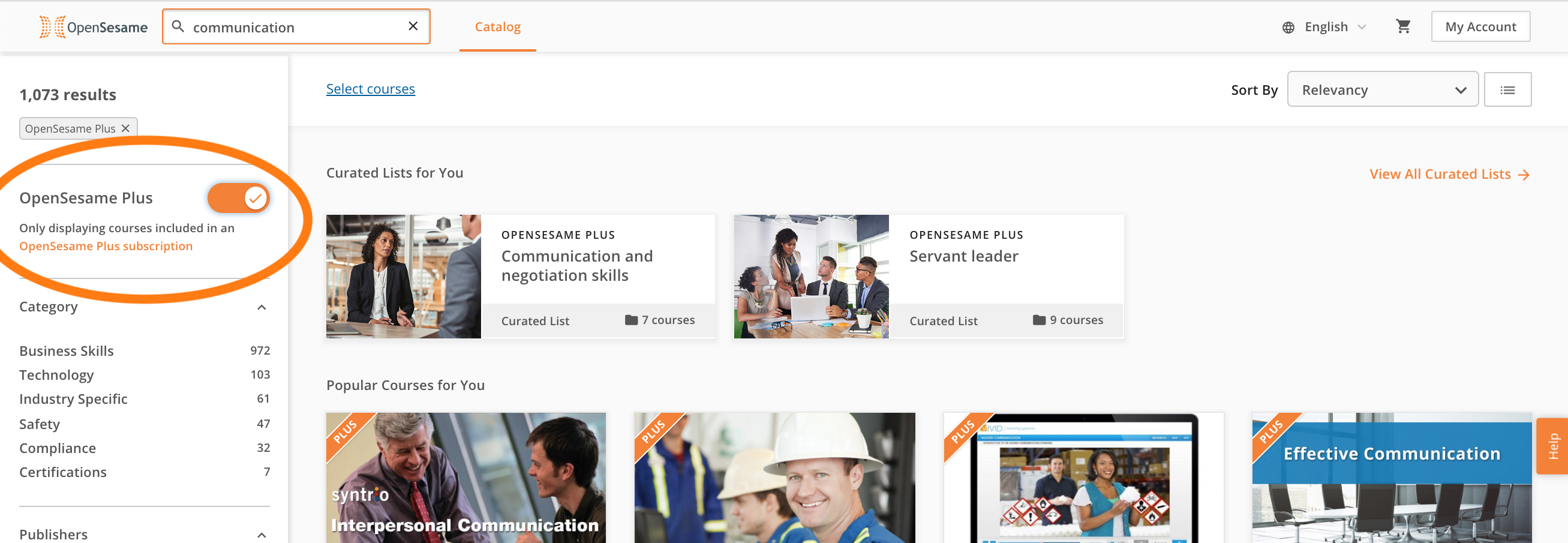Viewport: 1568px width, 543px height.
Task: Clear the communication search text
Action: point(413,26)
